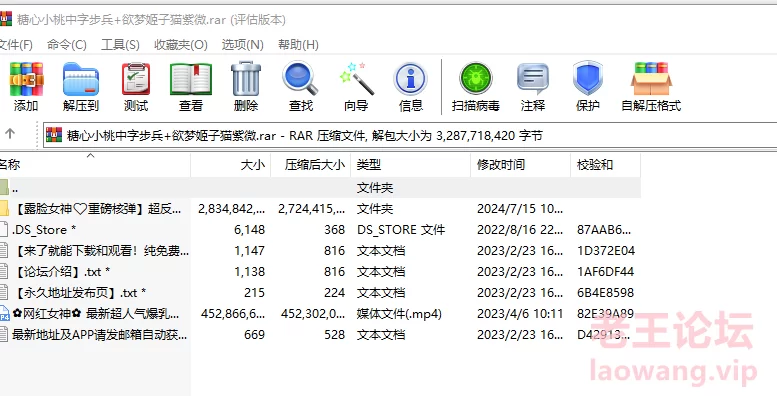Open the Options (选项) menu

click(242, 45)
